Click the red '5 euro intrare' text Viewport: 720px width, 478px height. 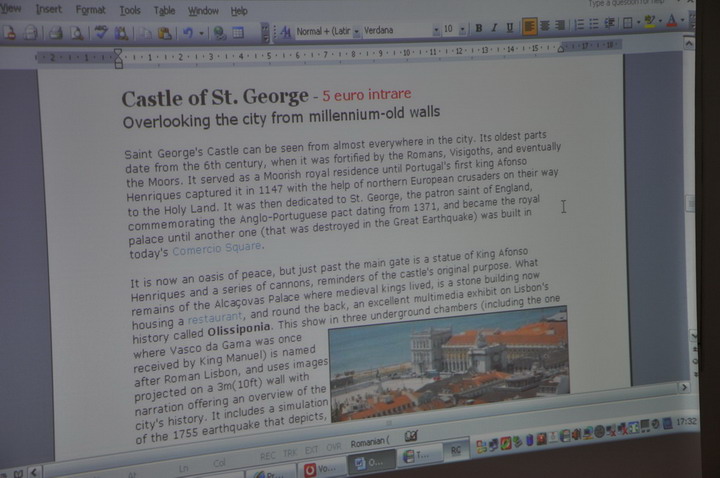coord(366,95)
